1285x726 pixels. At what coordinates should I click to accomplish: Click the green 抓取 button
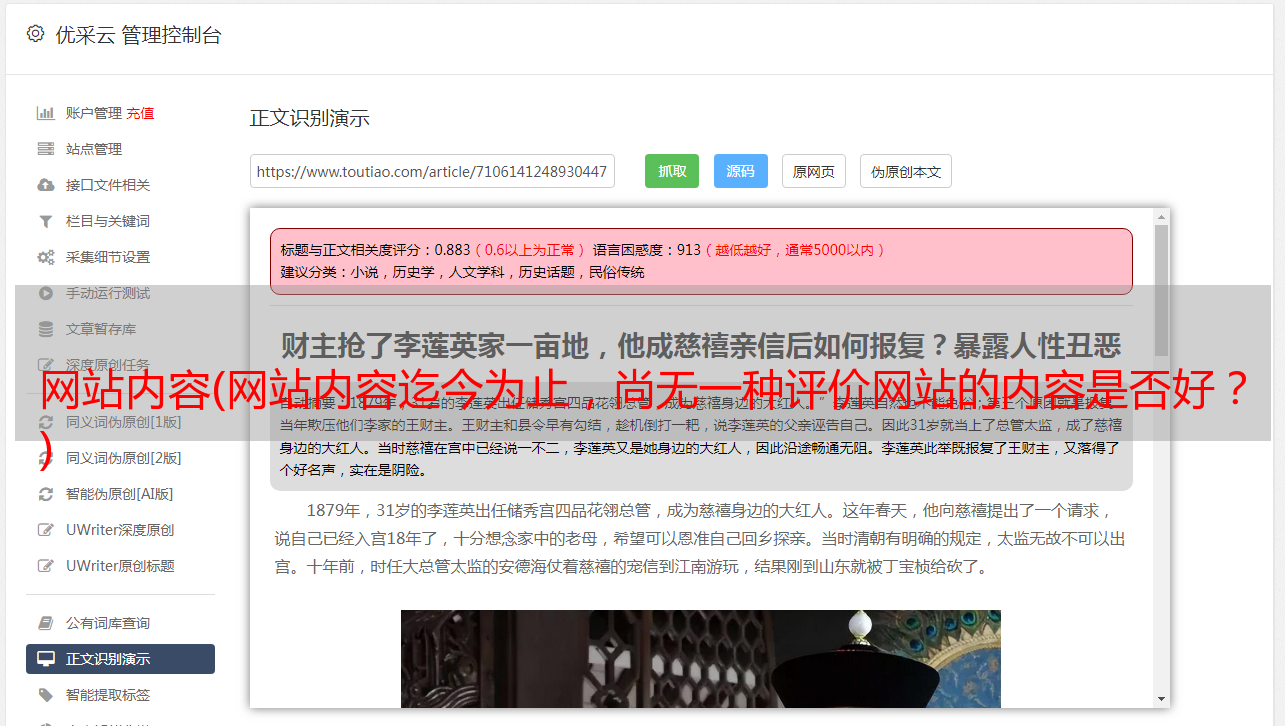pyautogui.click(x=672, y=171)
